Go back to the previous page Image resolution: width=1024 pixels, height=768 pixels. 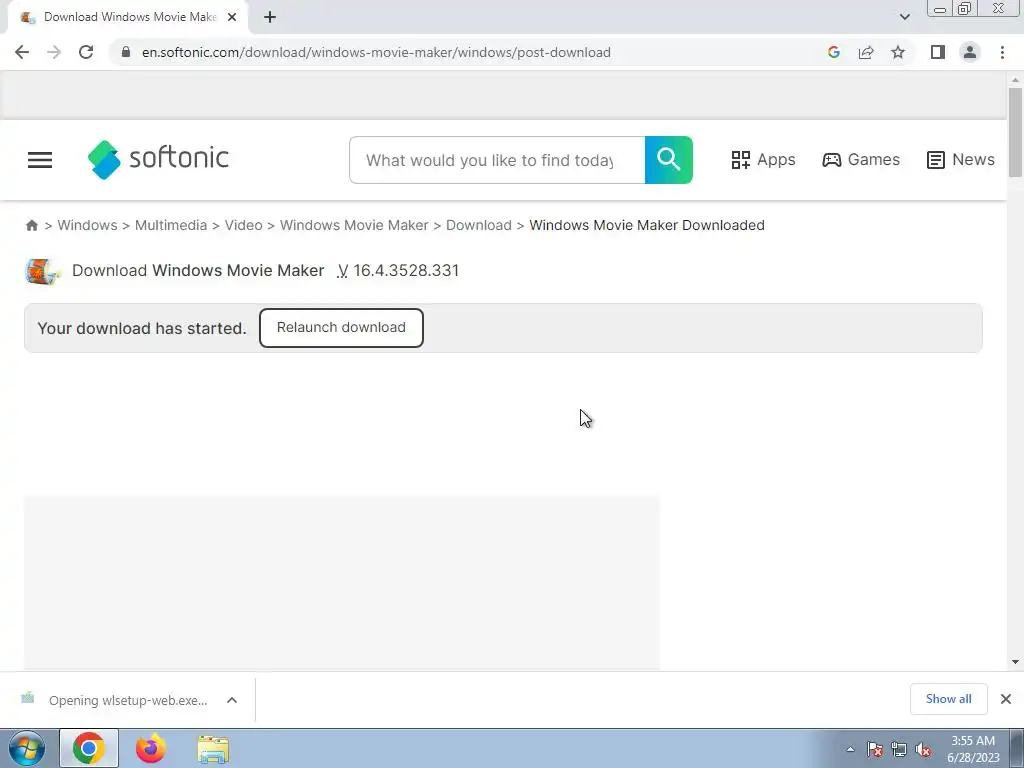(x=22, y=52)
